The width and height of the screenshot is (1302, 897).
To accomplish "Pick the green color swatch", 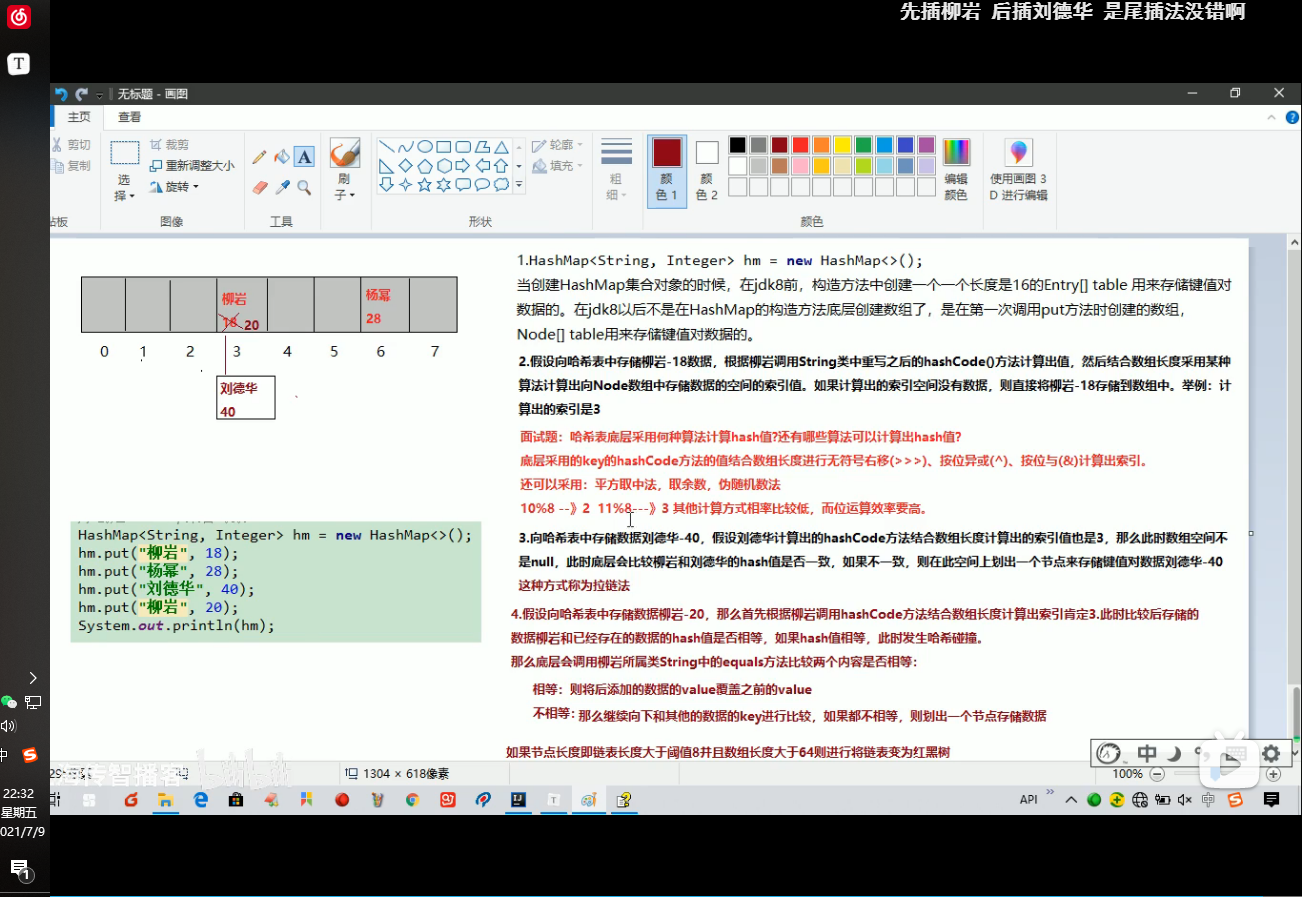I will (x=863, y=145).
